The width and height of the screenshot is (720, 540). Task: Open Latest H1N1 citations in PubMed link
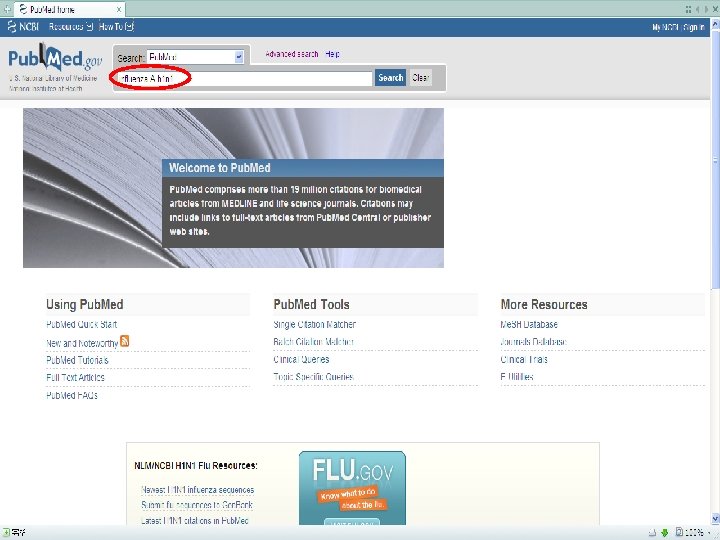pos(195,521)
